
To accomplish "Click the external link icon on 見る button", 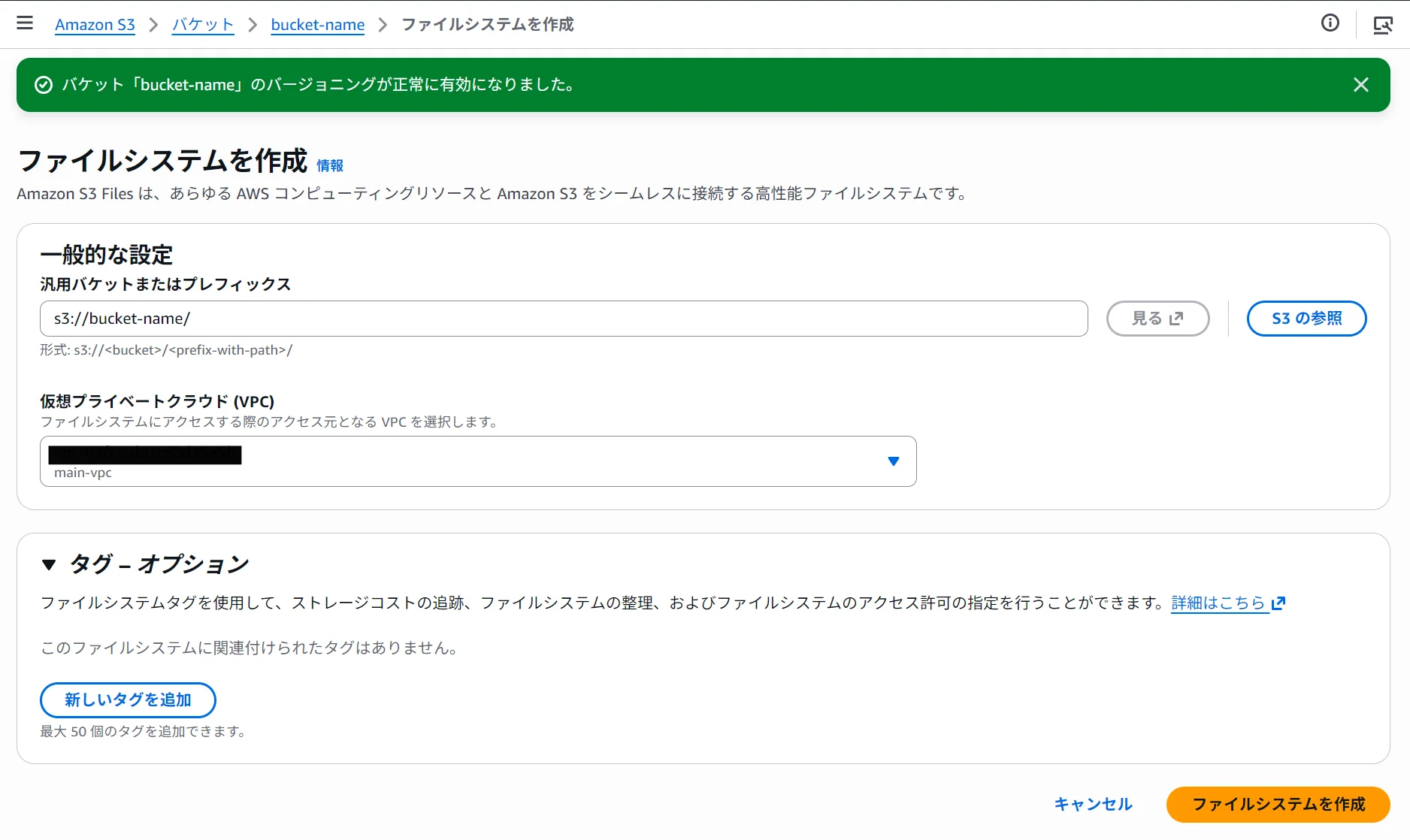I will [1176, 318].
